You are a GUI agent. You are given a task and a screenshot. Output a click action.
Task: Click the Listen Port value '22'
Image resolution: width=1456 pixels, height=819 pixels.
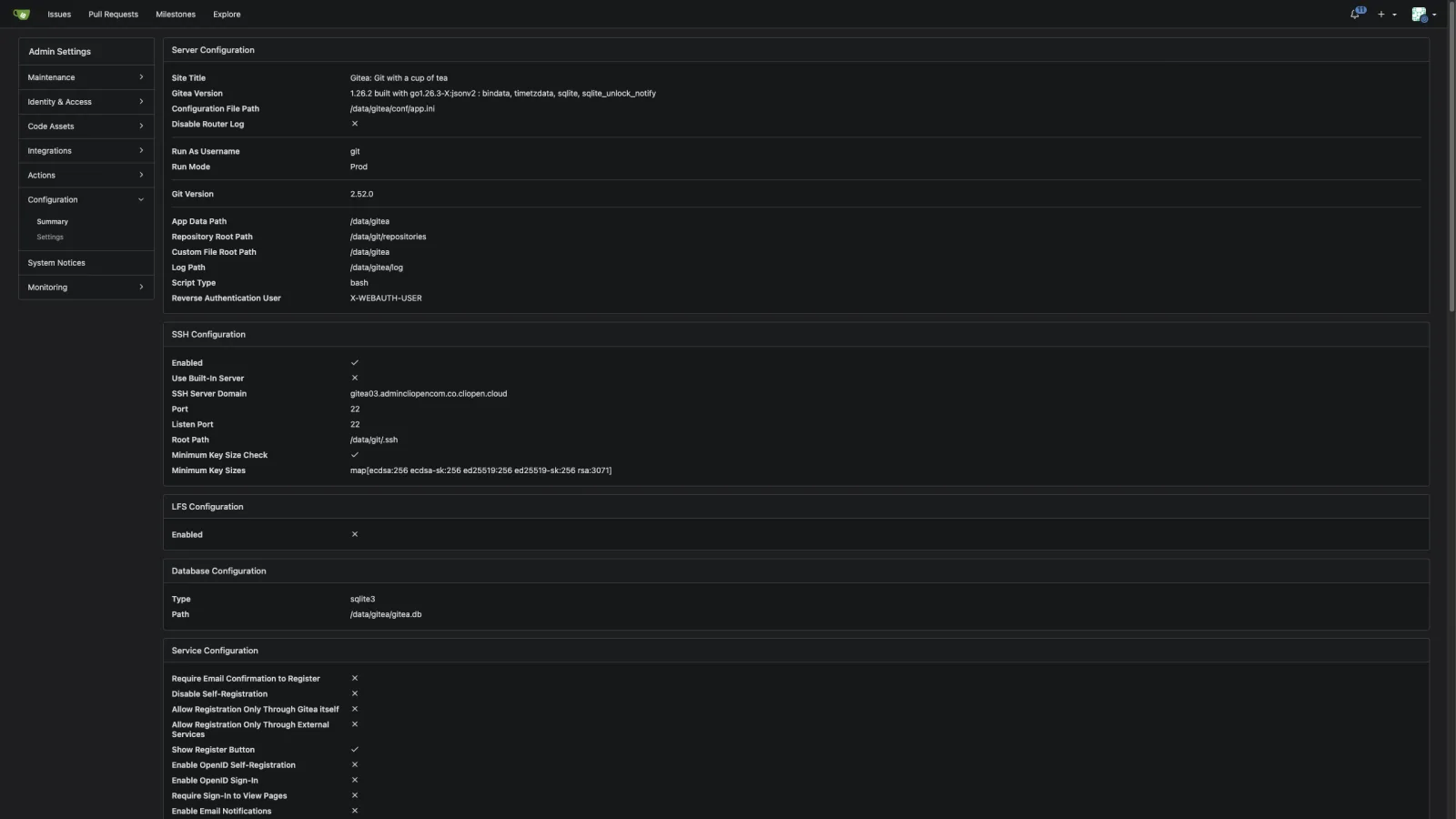pos(355,425)
